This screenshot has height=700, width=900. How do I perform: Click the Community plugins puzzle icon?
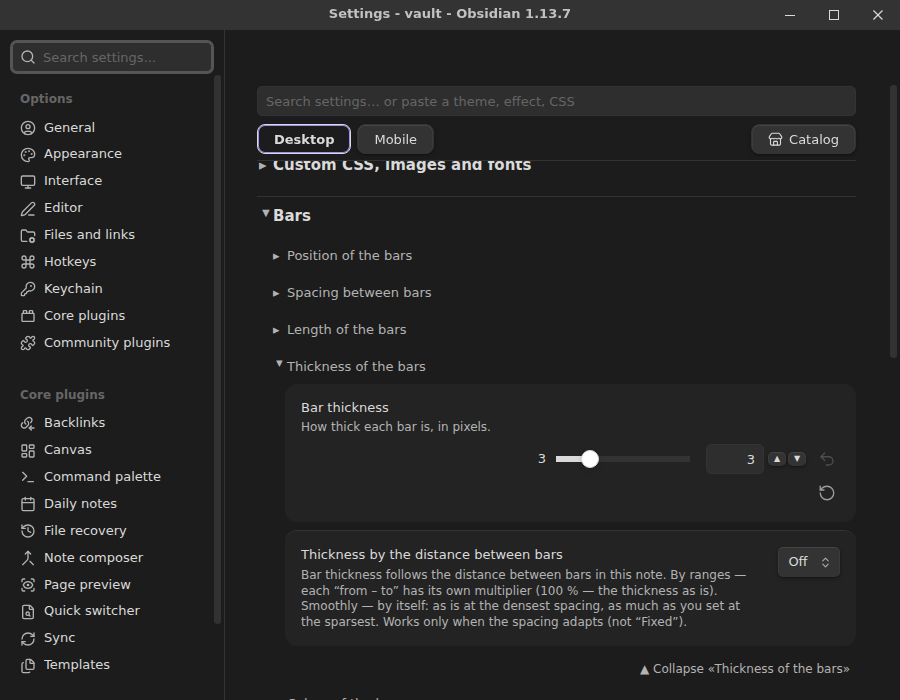point(28,343)
